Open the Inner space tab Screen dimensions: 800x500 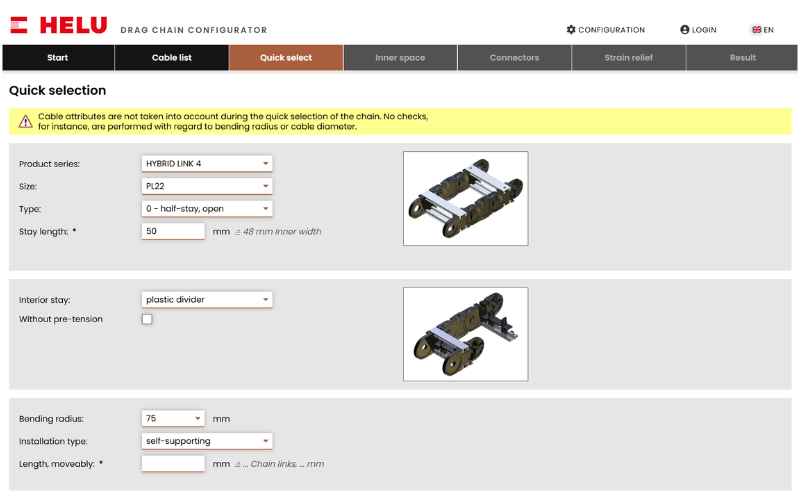tap(400, 58)
